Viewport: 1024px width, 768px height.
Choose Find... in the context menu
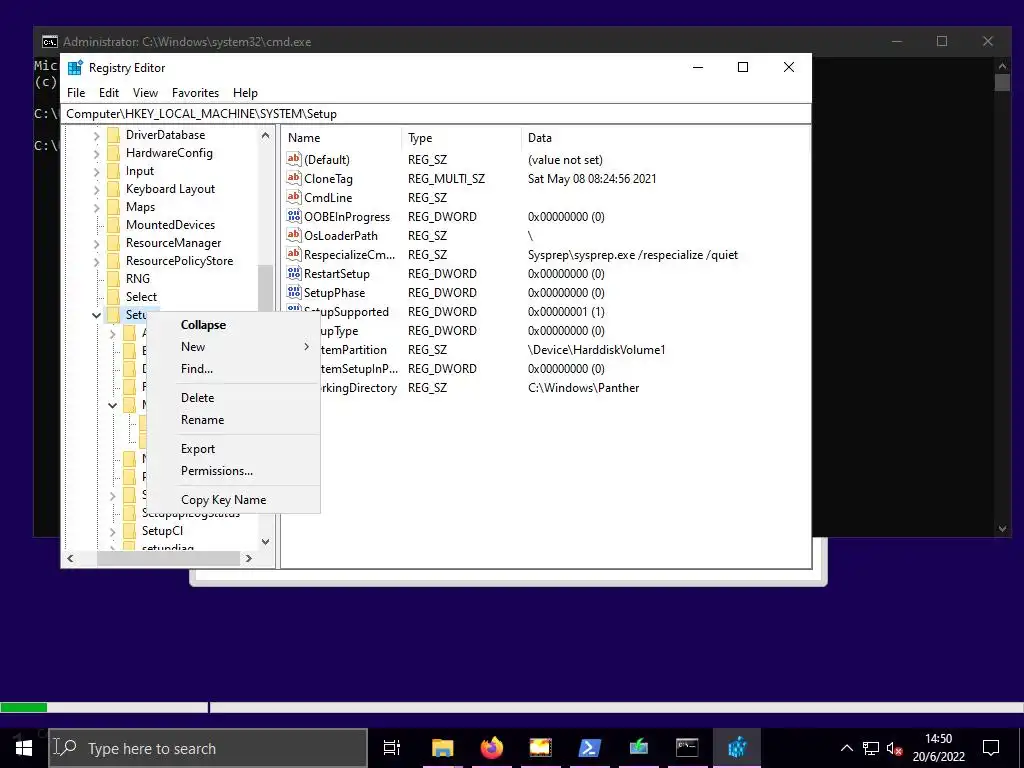click(234, 369)
